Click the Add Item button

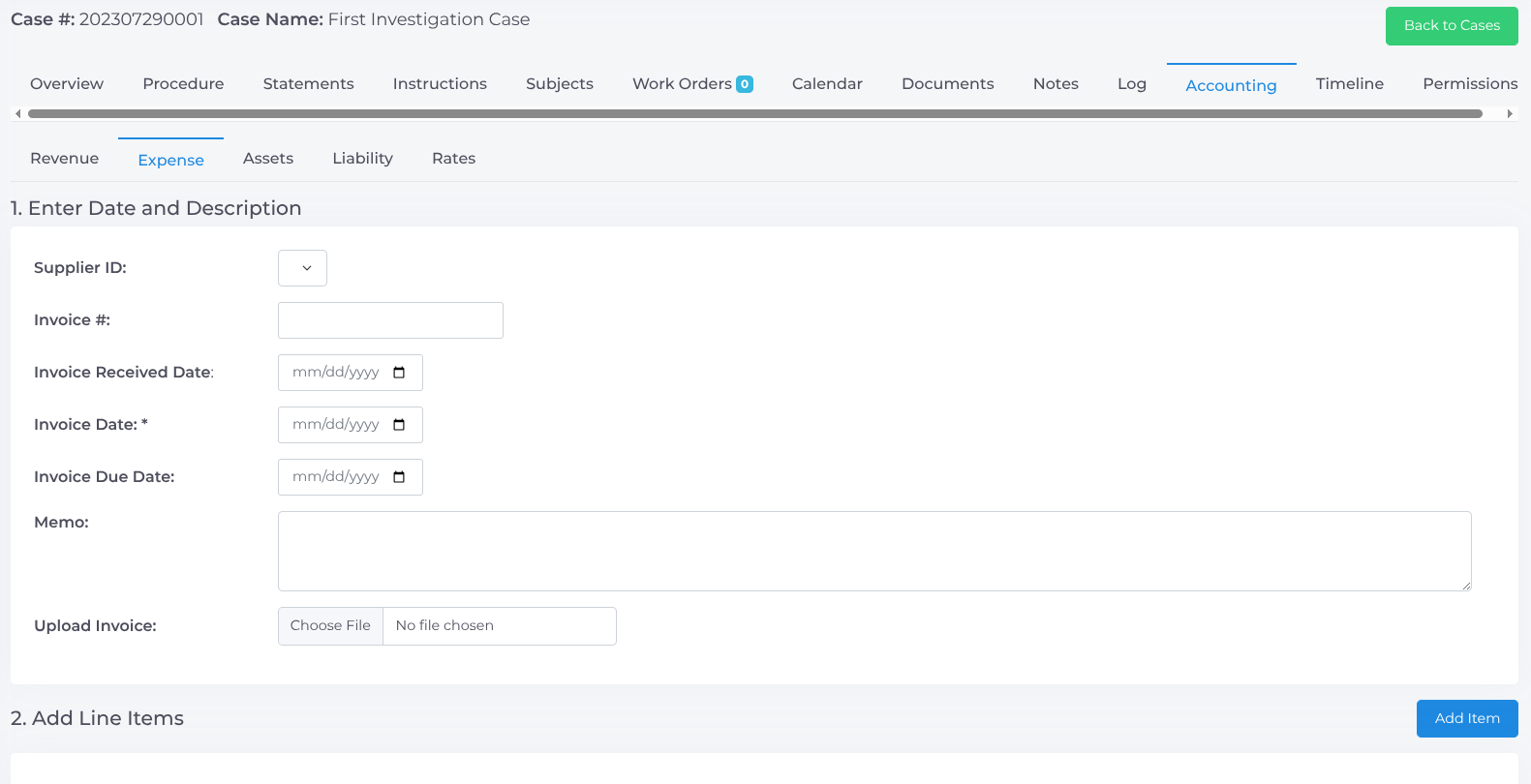pos(1467,718)
